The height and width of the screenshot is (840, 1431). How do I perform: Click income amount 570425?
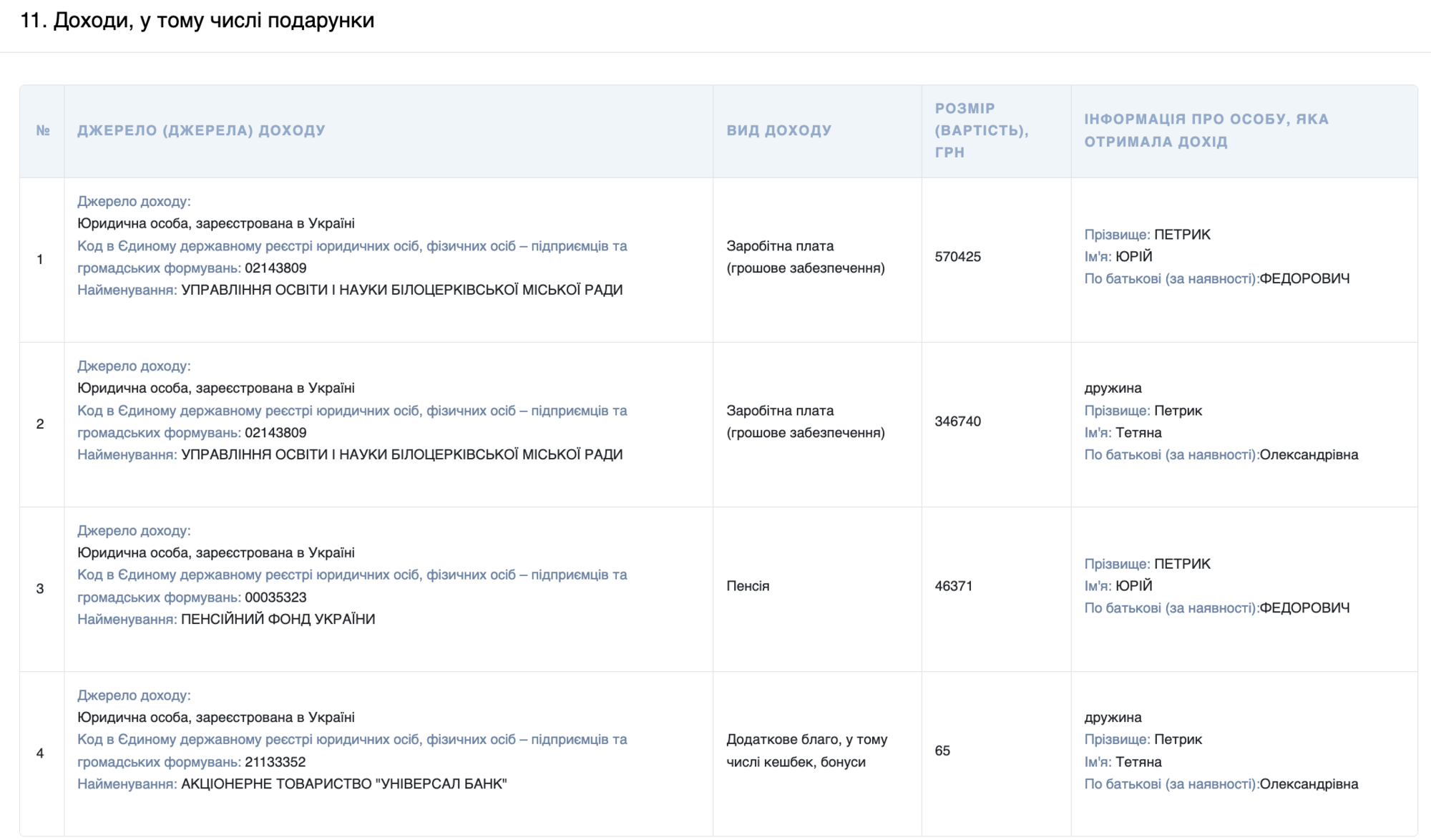tap(957, 257)
